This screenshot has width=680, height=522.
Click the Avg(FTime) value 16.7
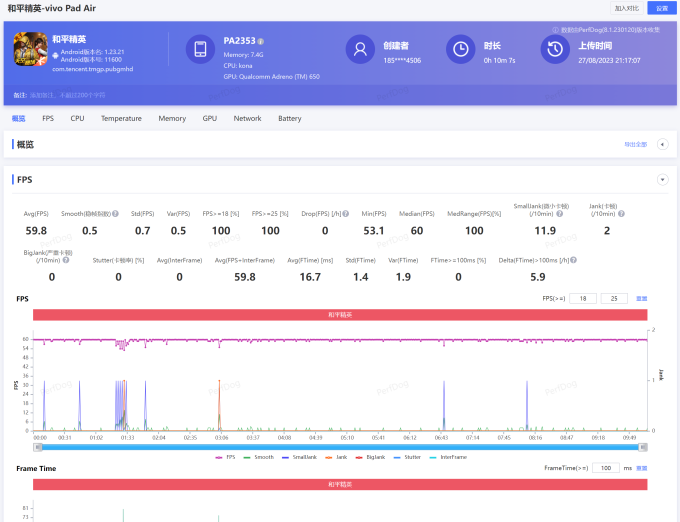tap(310, 277)
